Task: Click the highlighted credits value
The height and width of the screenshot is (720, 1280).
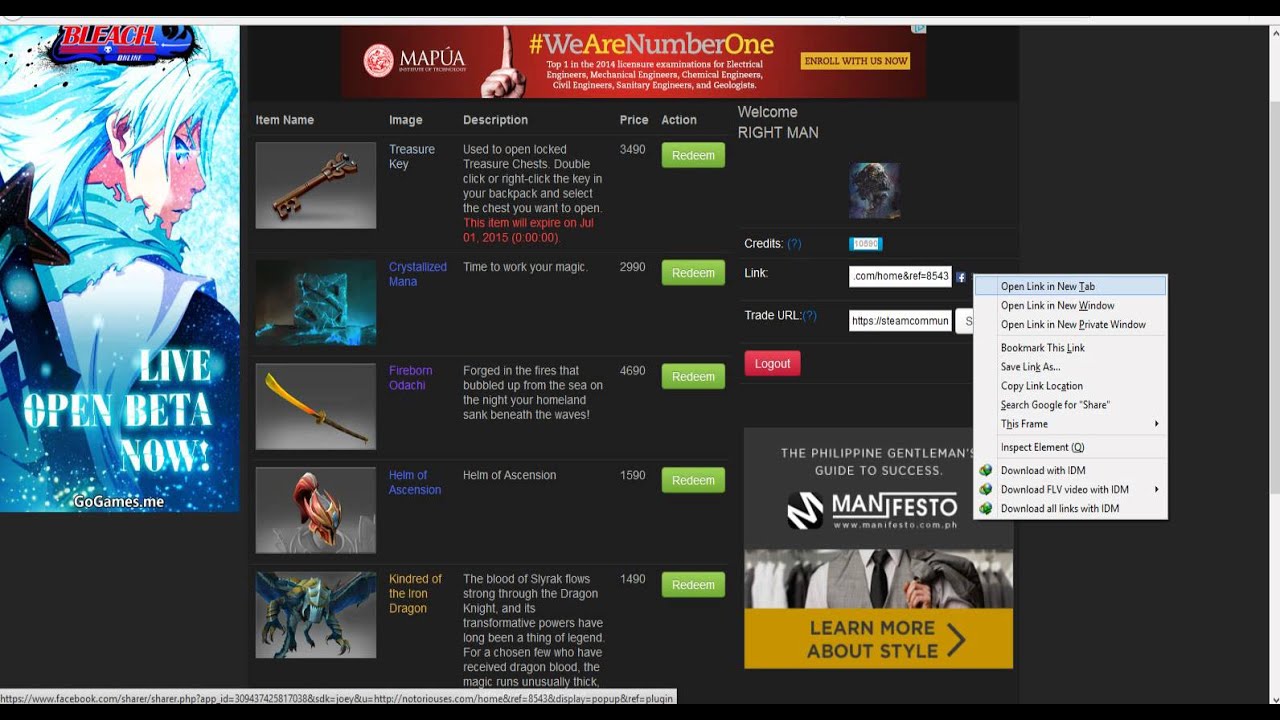Action: 865,244
